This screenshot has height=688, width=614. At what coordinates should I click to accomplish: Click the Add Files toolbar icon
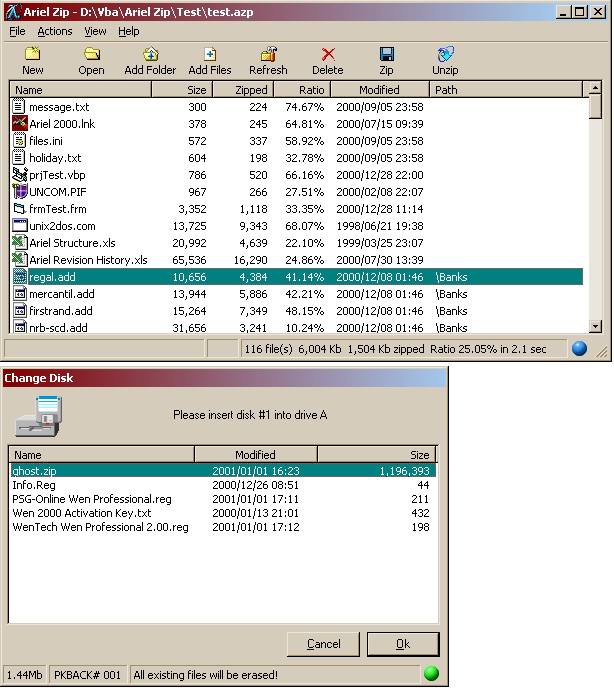[210, 55]
